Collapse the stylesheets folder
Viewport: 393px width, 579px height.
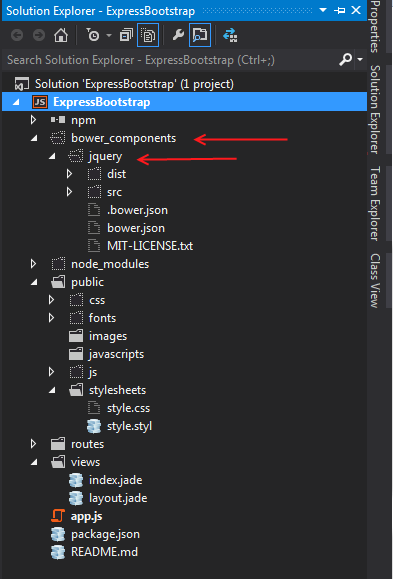52,390
